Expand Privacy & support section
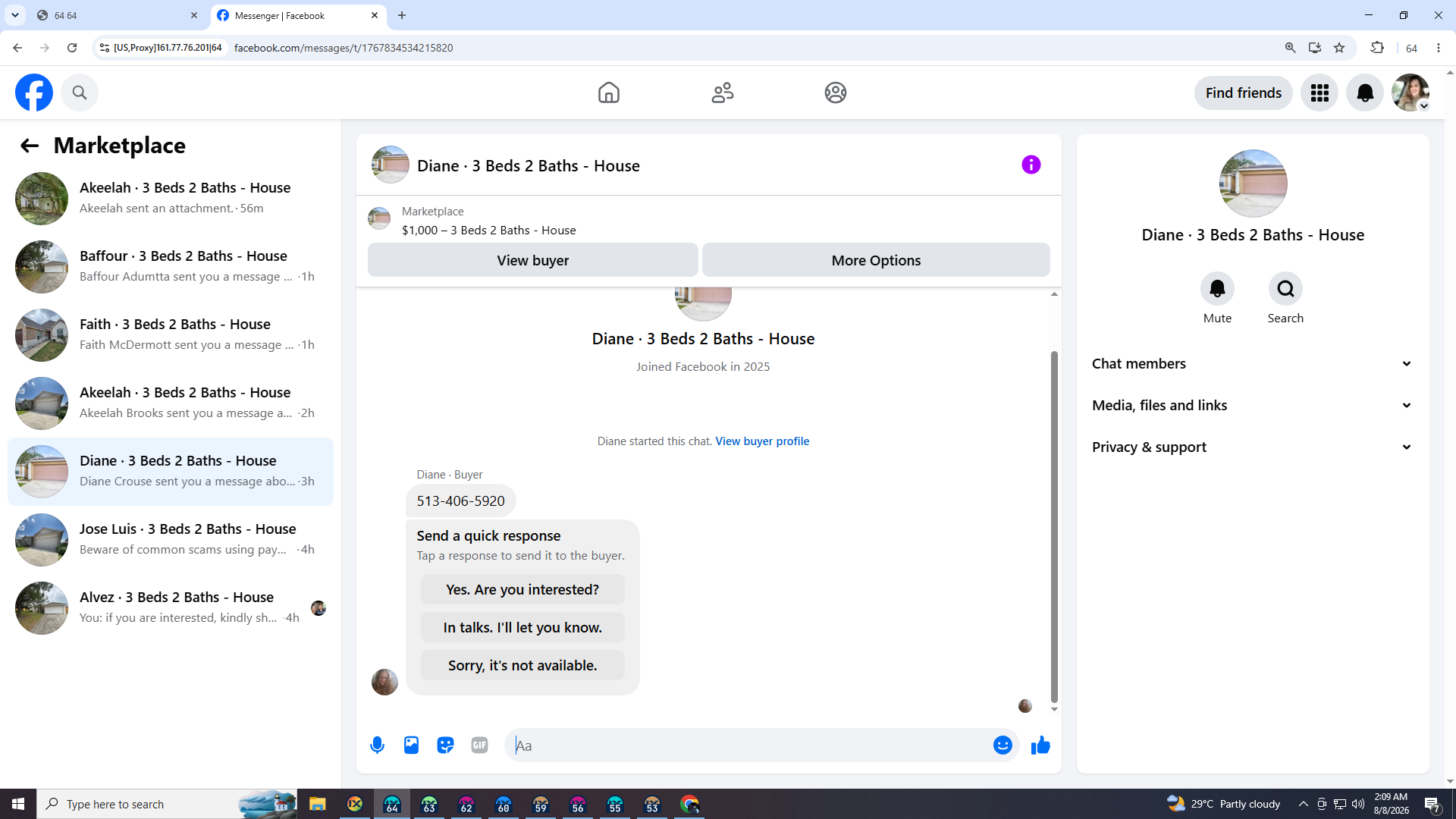Image resolution: width=1456 pixels, height=819 pixels. click(1253, 447)
